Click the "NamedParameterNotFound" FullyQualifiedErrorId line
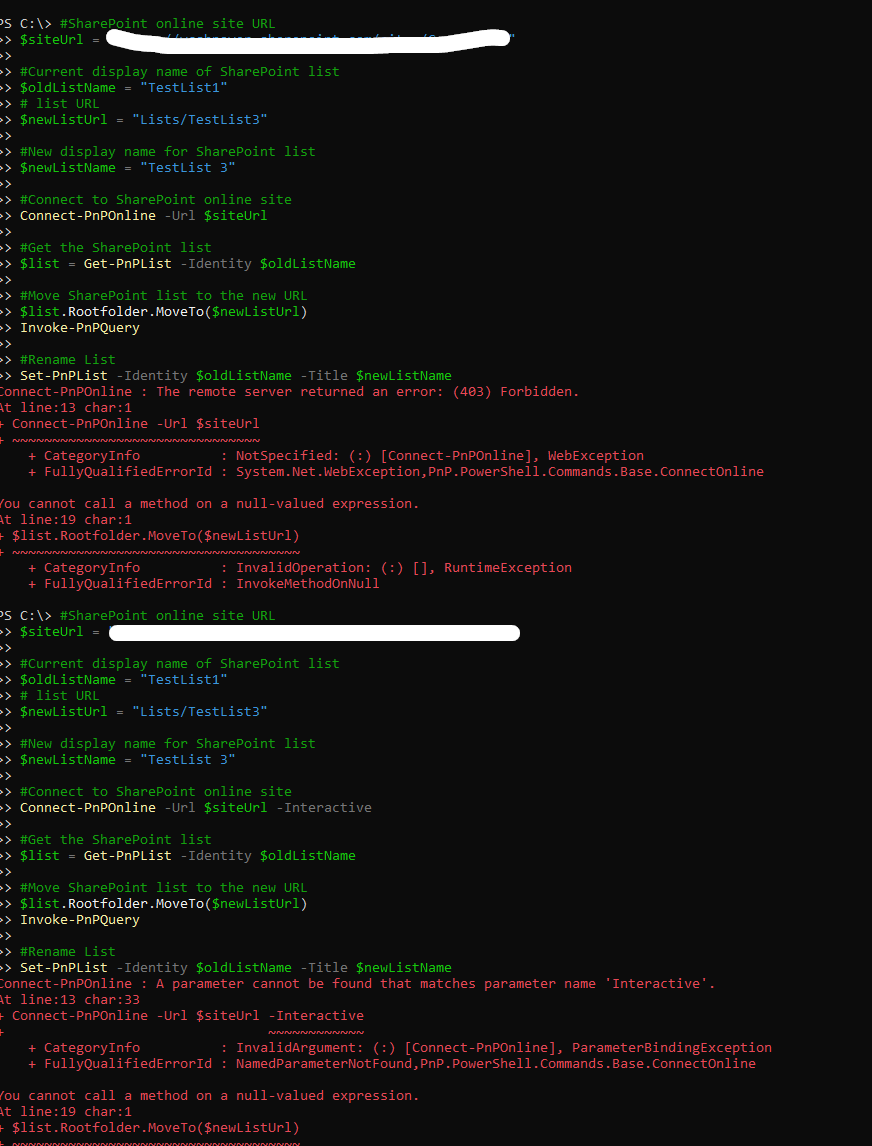Screen dimensions: 872x1146 click(x=392, y=1064)
